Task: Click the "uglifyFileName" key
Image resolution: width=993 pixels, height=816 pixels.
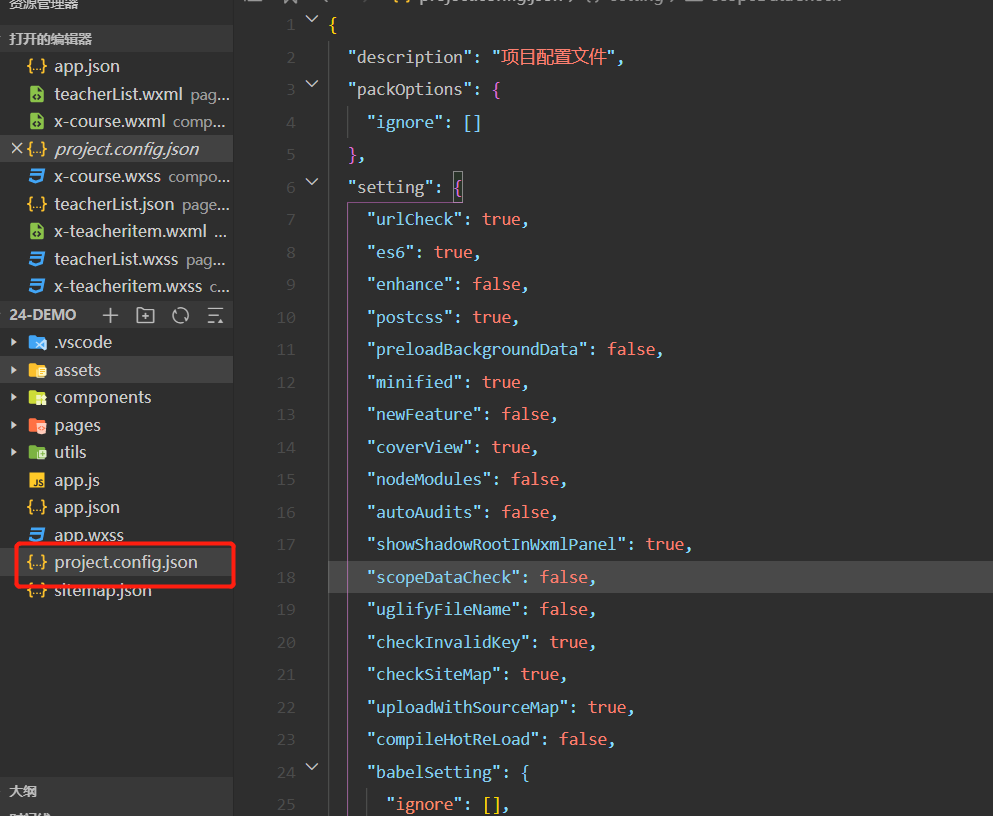Action: (x=444, y=610)
